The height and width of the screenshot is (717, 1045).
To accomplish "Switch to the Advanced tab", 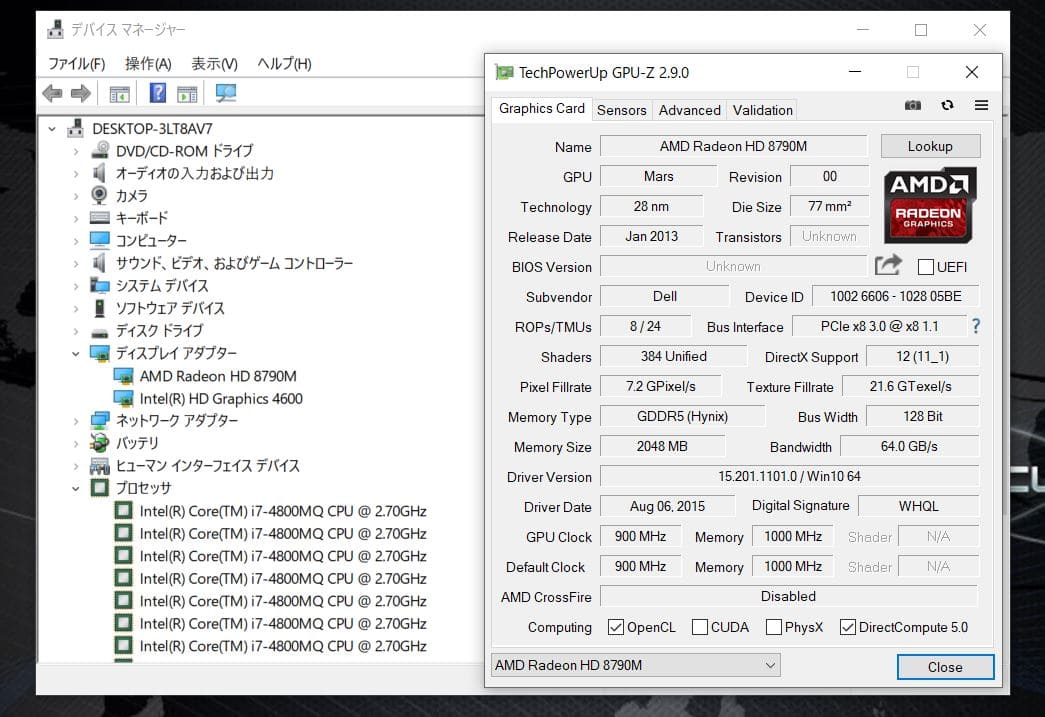I will pyautogui.click(x=690, y=110).
